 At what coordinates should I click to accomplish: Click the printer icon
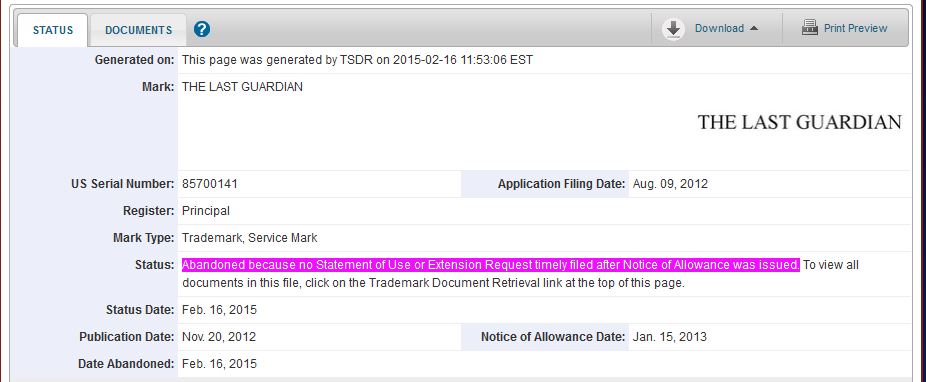[810, 28]
